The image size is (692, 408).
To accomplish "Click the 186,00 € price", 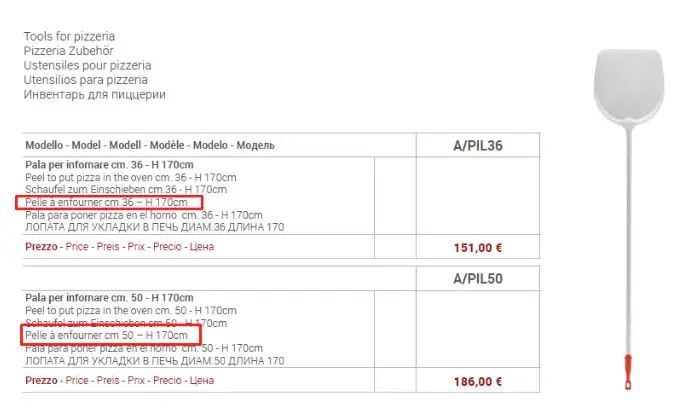I will pyautogui.click(x=478, y=381).
